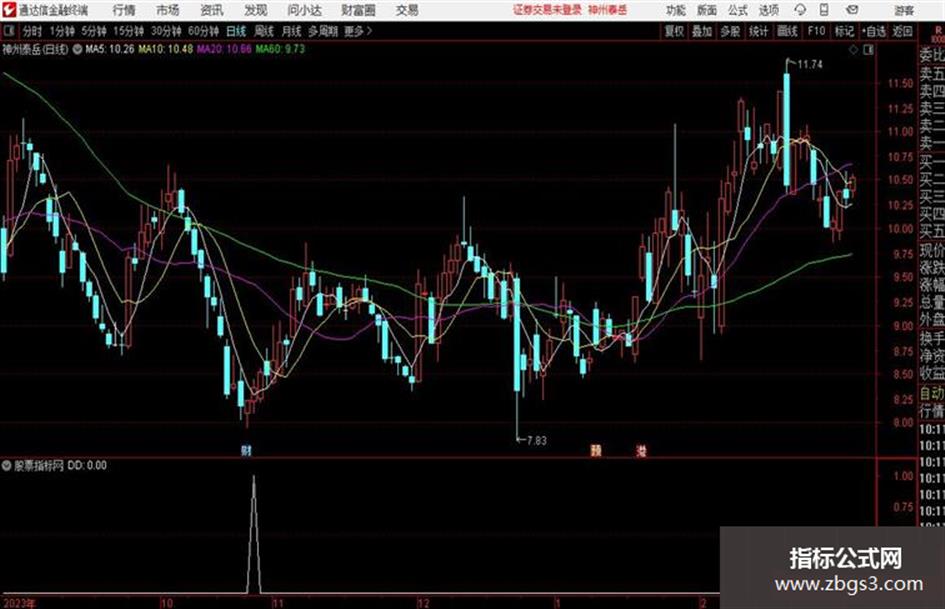
Task: Switch to 分时 chart period
Action: click(32, 31)
